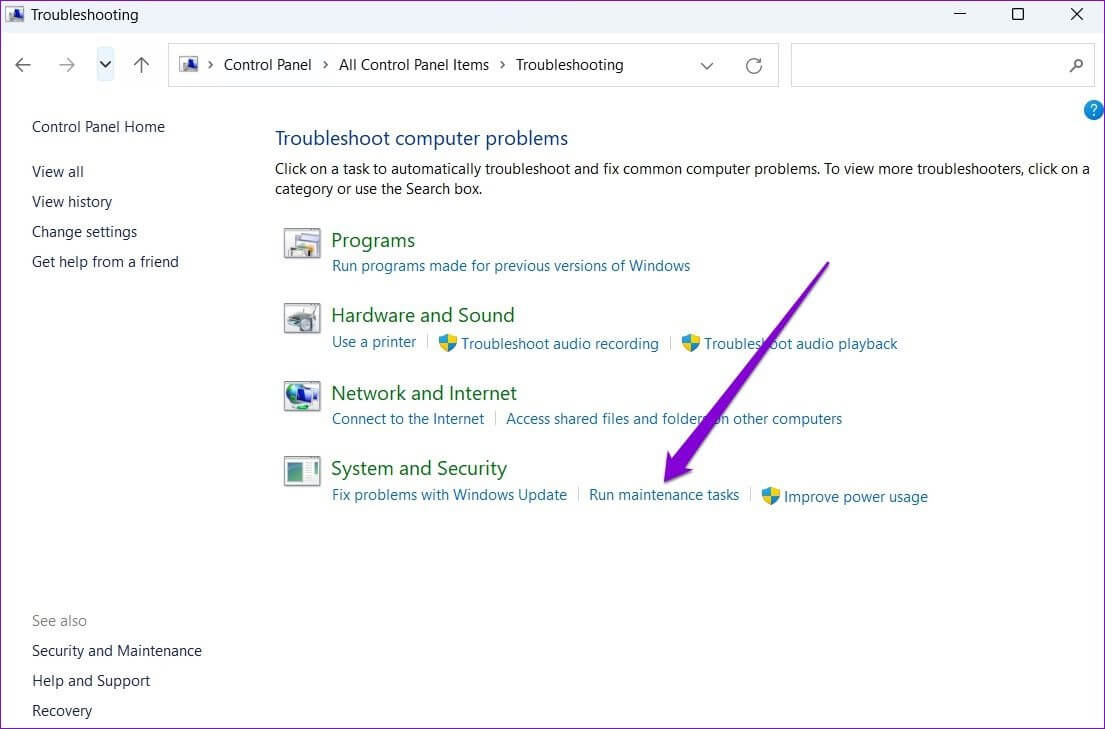
Task: Click the Use a printer link
Action: tap(374, 342)
